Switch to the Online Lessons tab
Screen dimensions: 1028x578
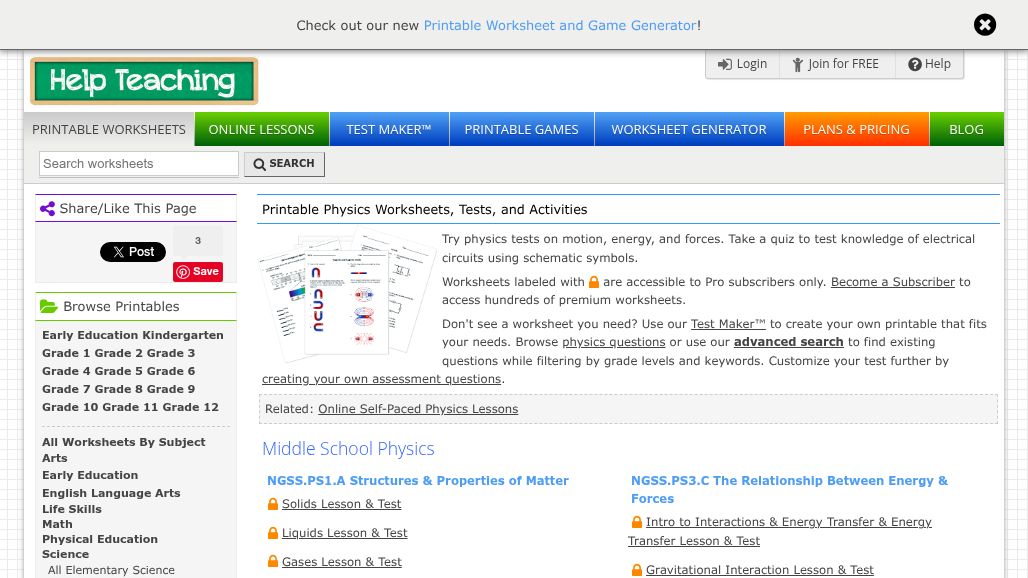point(261,129)
